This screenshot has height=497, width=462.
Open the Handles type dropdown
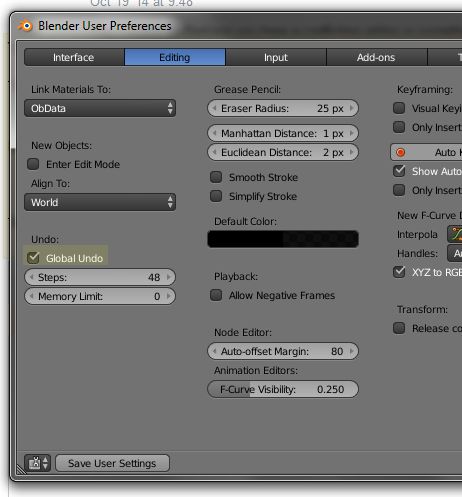pos(455,253)
